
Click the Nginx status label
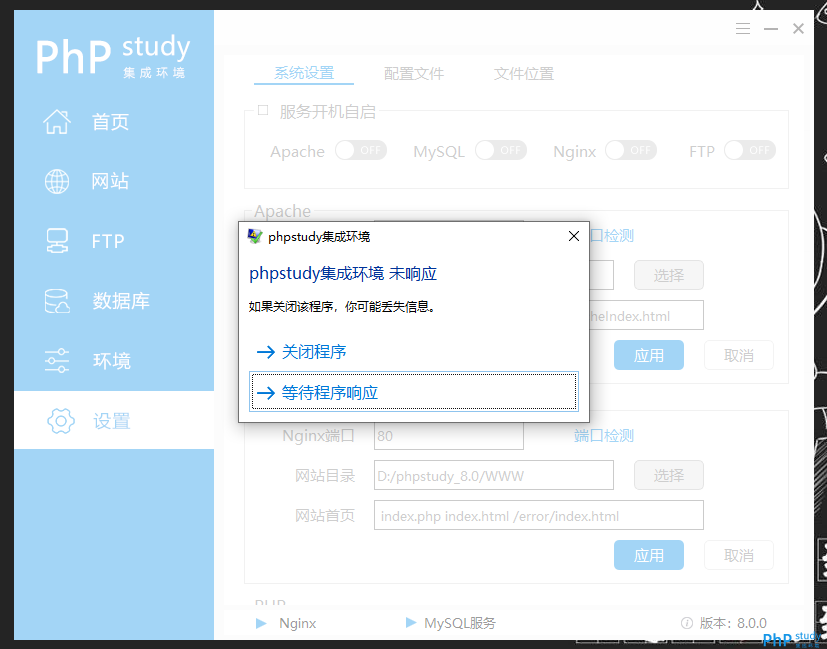[297, 623]
